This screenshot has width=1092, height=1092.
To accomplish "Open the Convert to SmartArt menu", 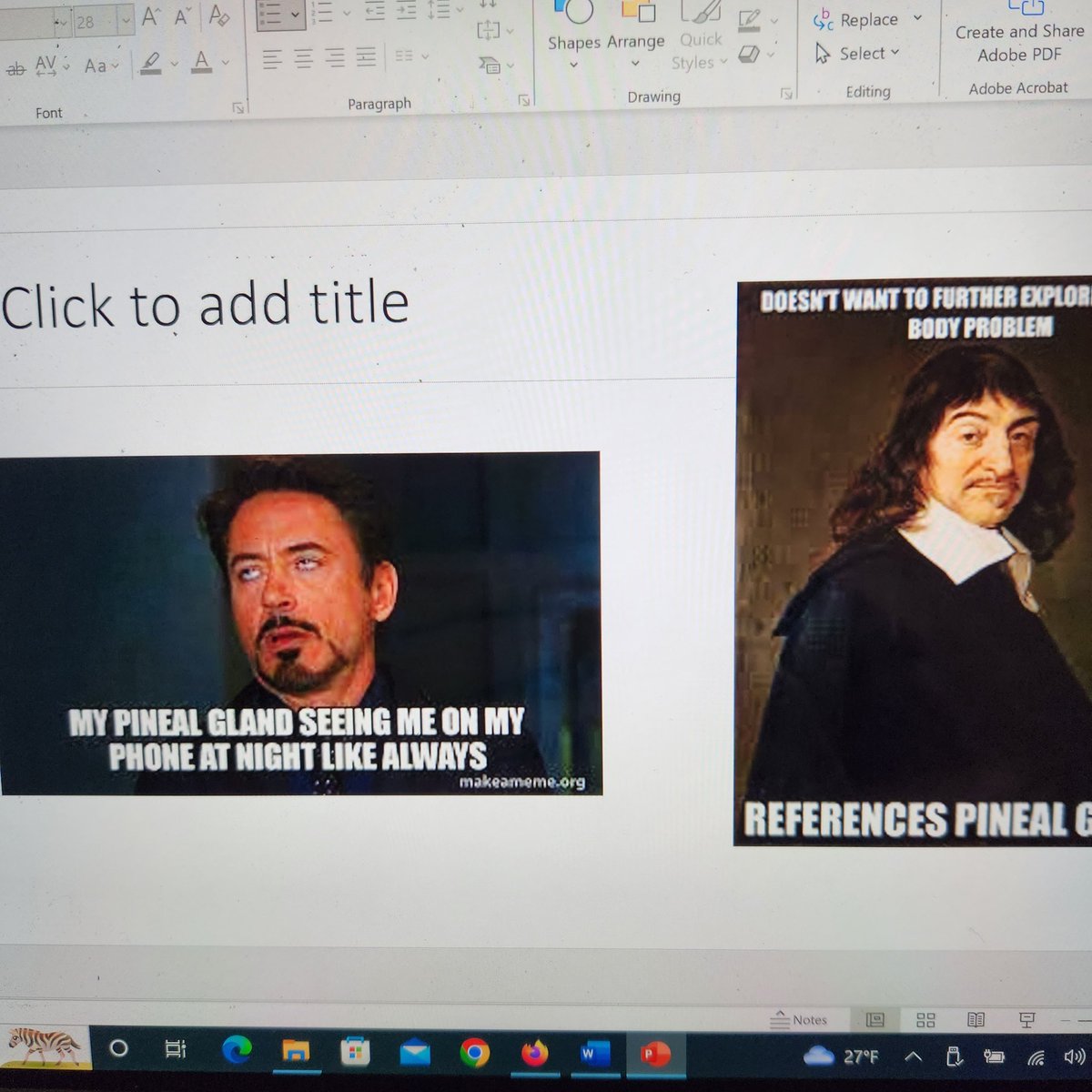I will [496, 66].
